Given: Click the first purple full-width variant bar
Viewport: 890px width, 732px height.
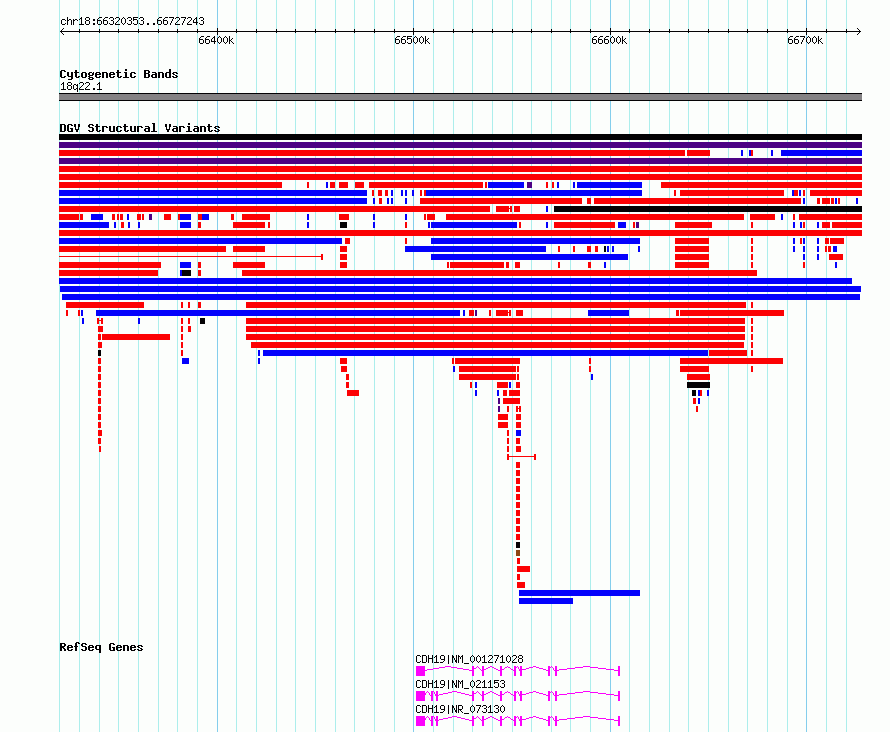Looking at the screenshot, I should [x=460, y=145].
